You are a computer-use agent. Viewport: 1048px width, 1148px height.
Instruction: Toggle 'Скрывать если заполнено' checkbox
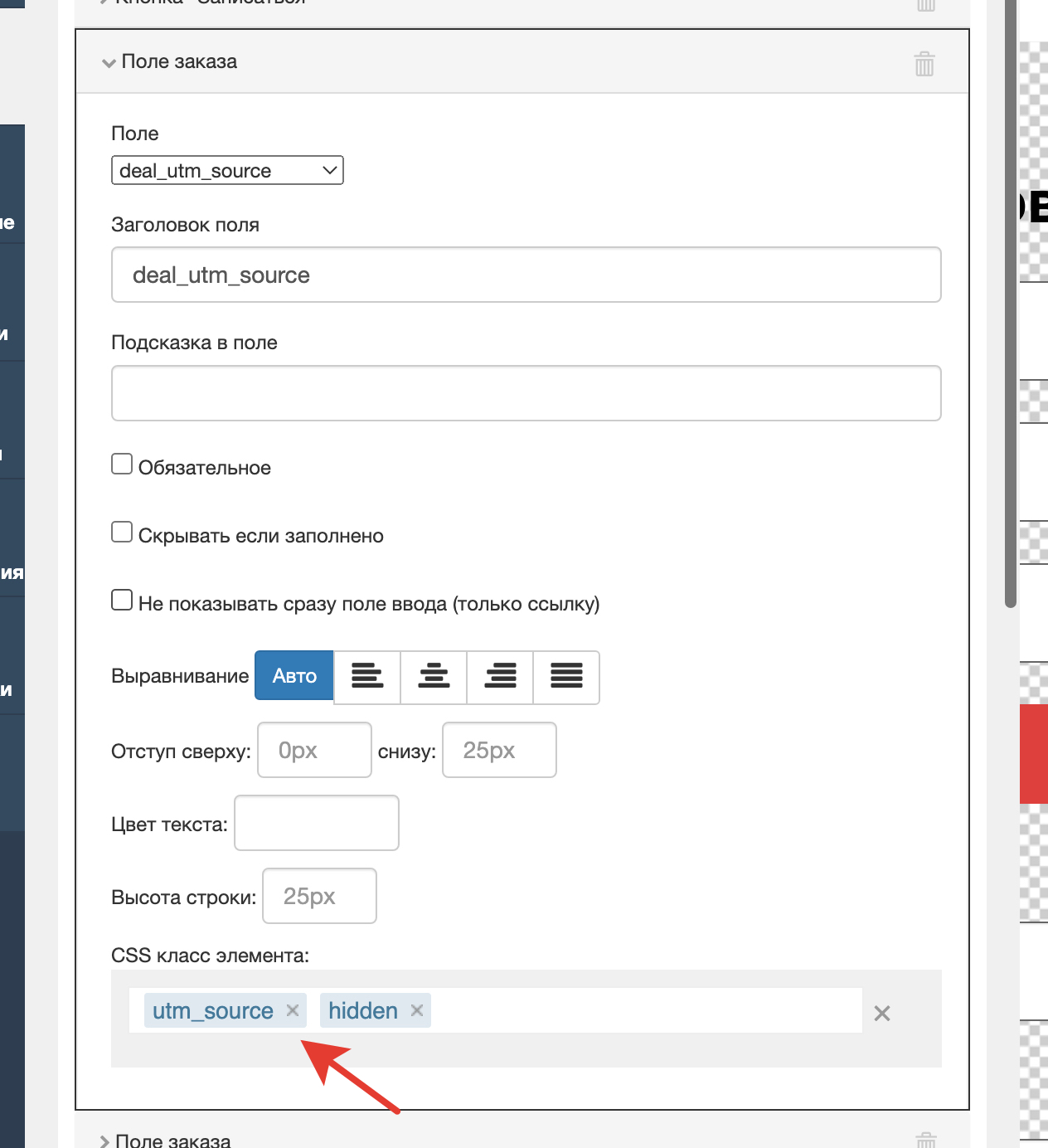click(x=122, y=533)
